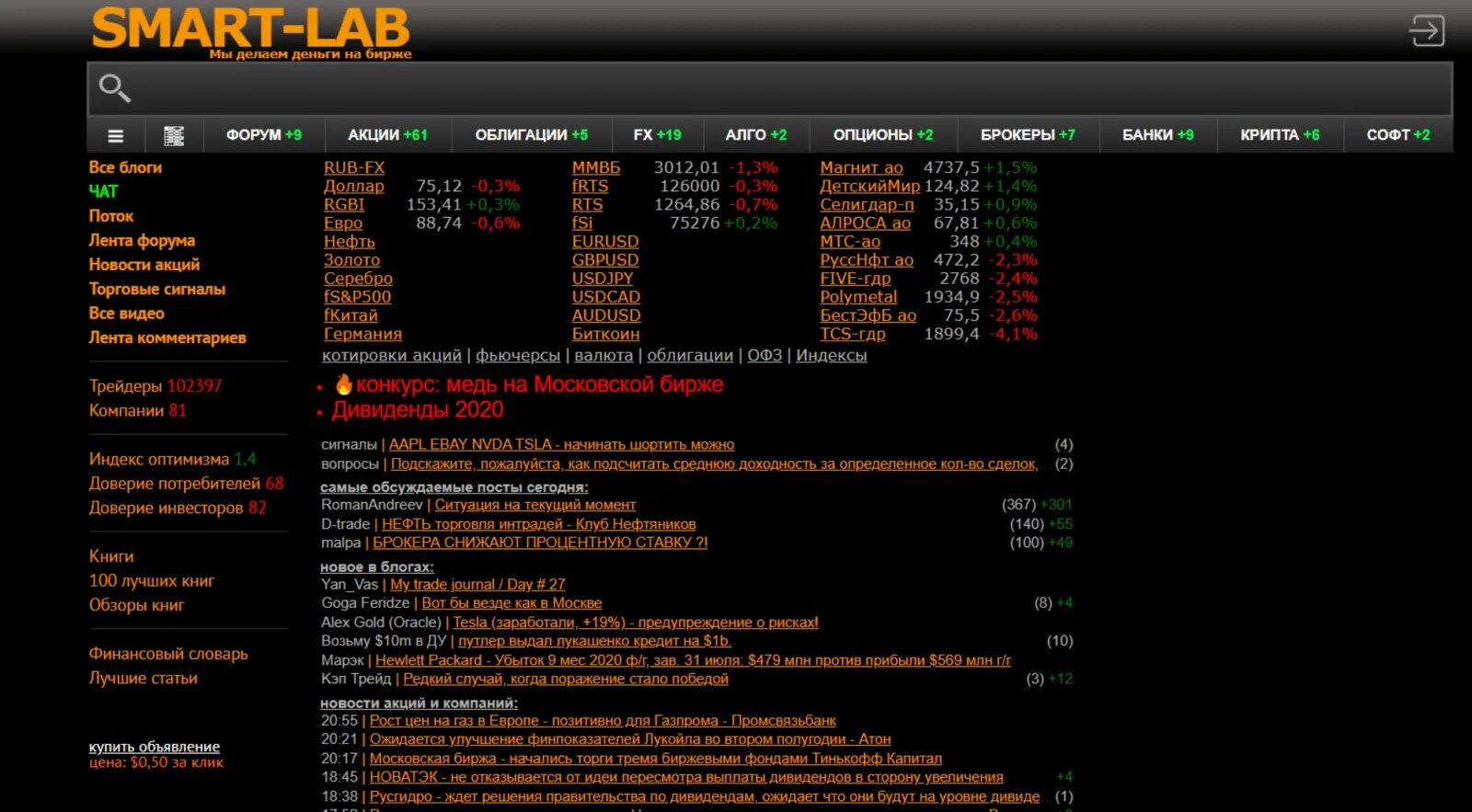The width and height of the screenshot is (1472, 812).
Task: Open the FX menu tab
Action: tap(657, 135)
